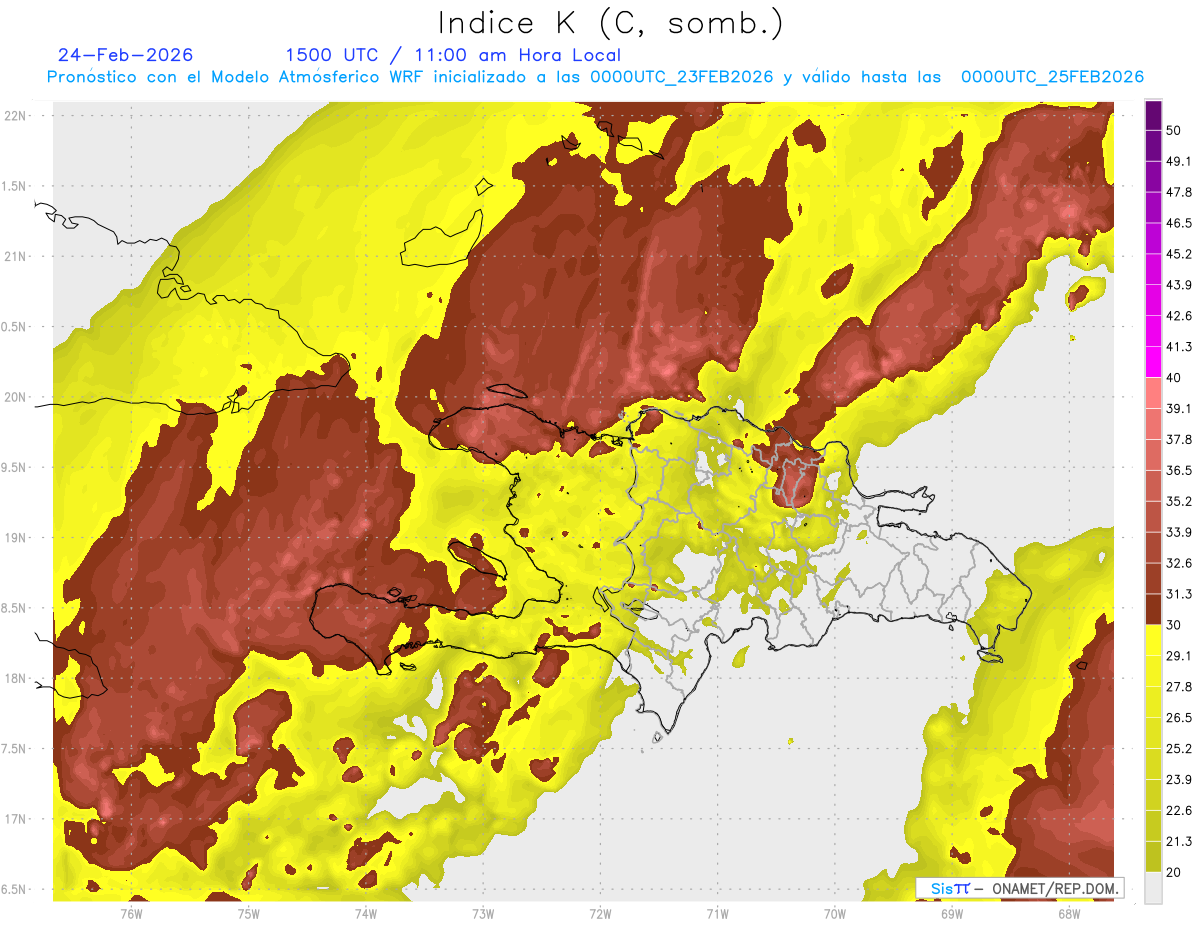
Task: Click the '69W' longitude label
Action: point(952,914)
